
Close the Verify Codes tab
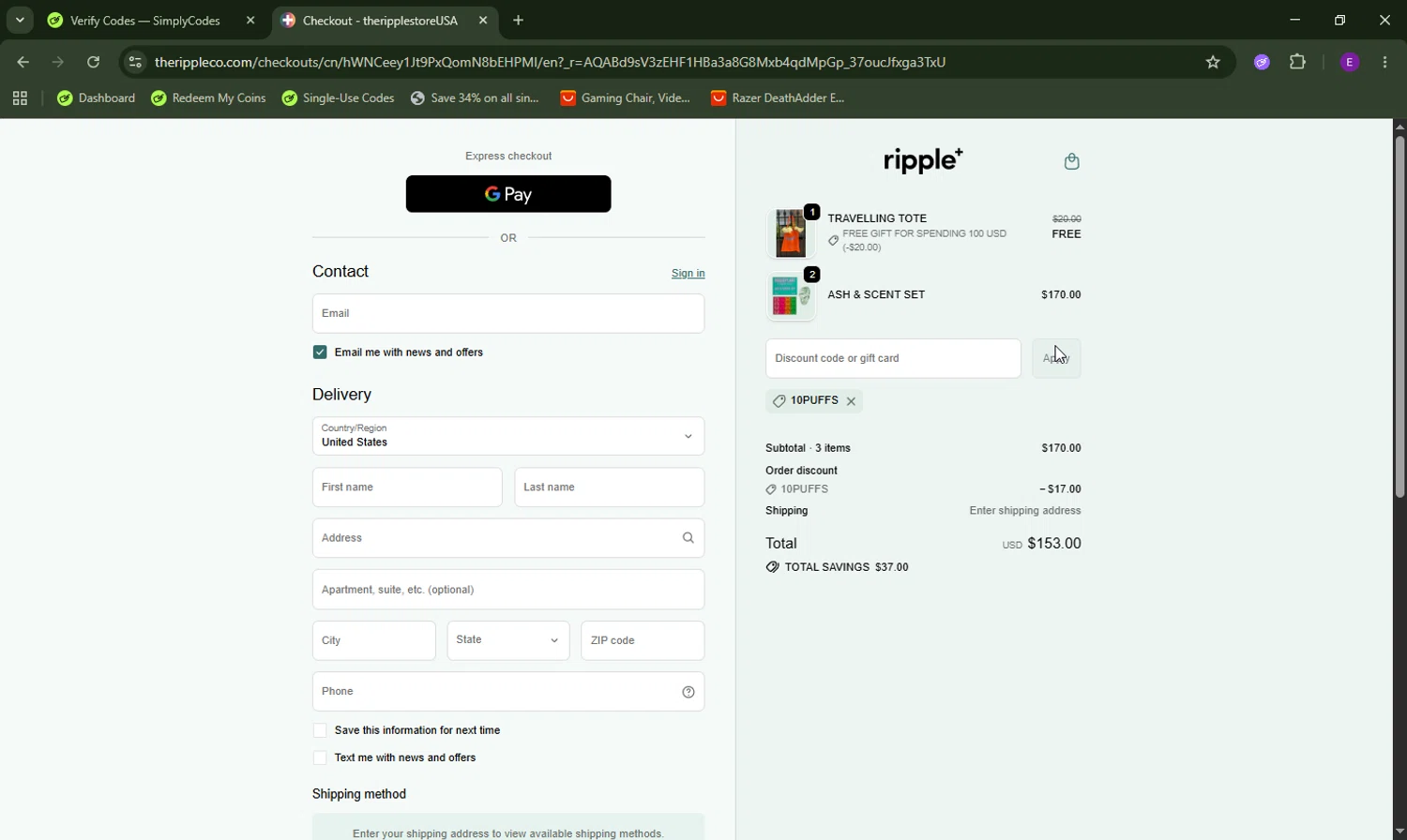pos(250,21)
